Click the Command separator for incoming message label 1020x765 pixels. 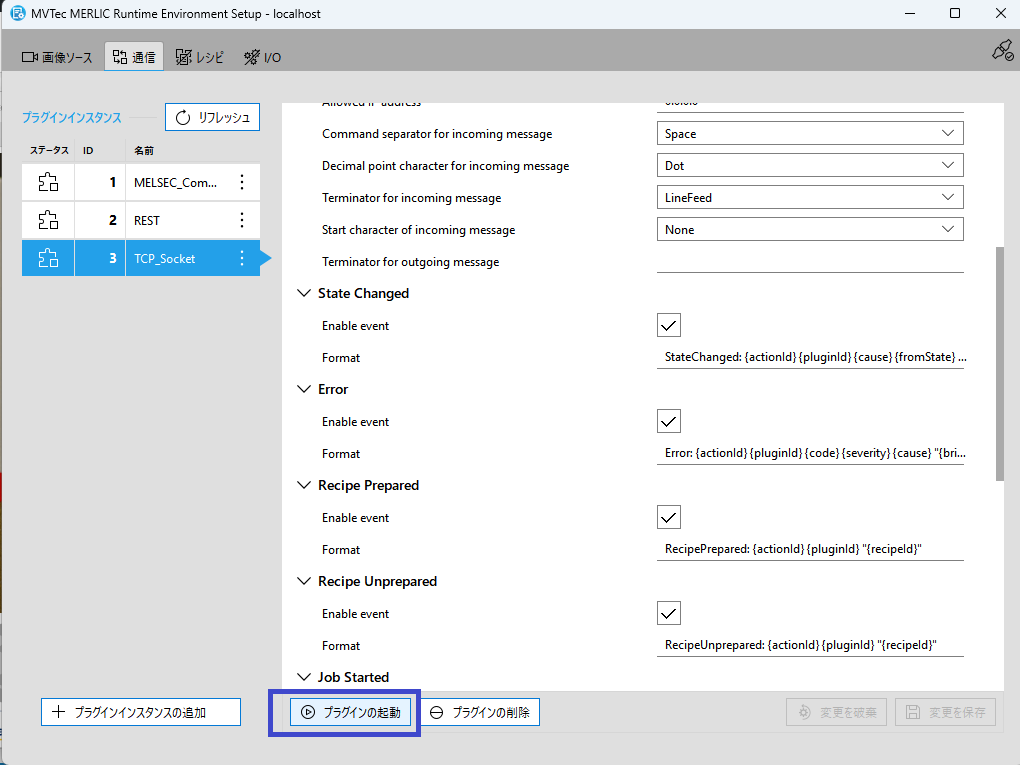437,134
